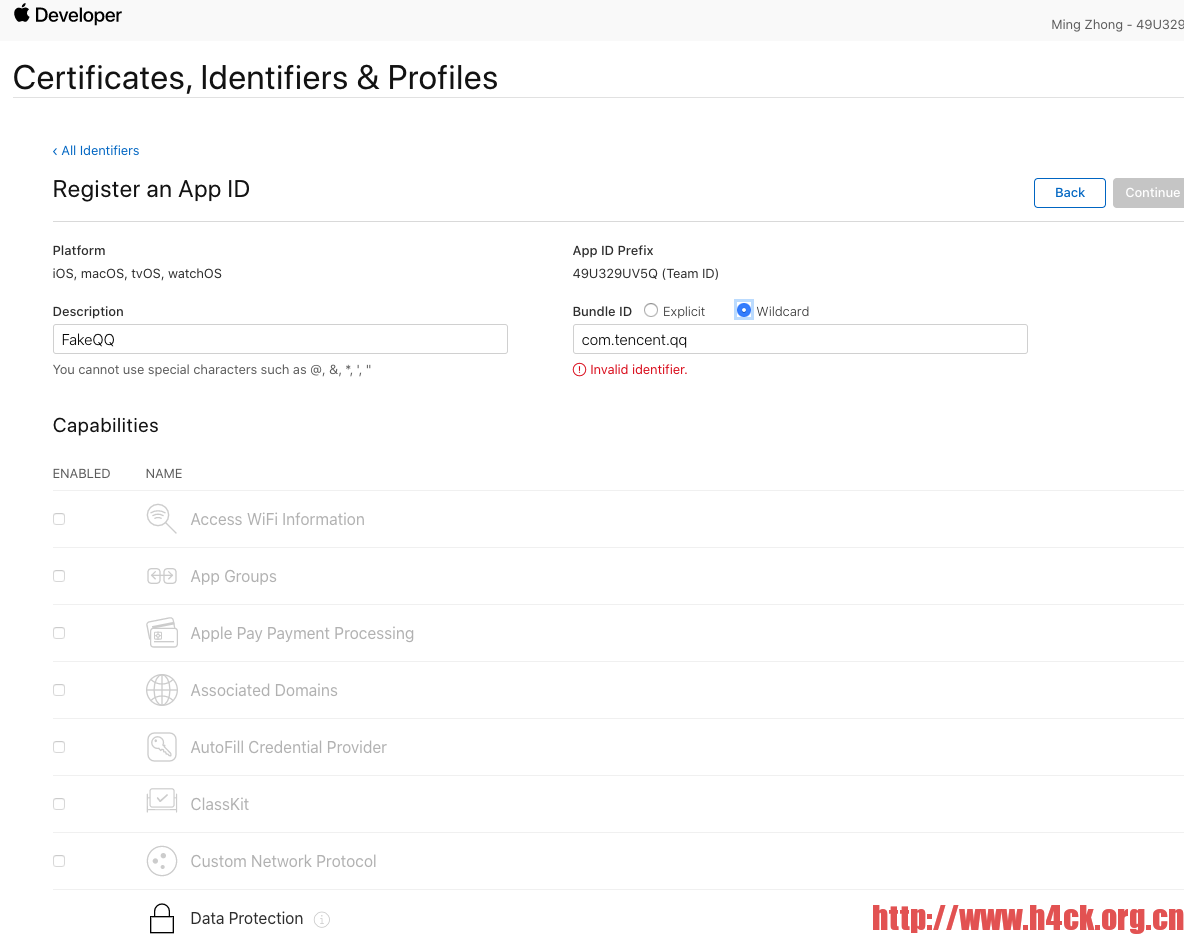Viewport: 1184px width, 934px height.
Task: Click the Access WiFi Information icon
Action: (162, 519)
